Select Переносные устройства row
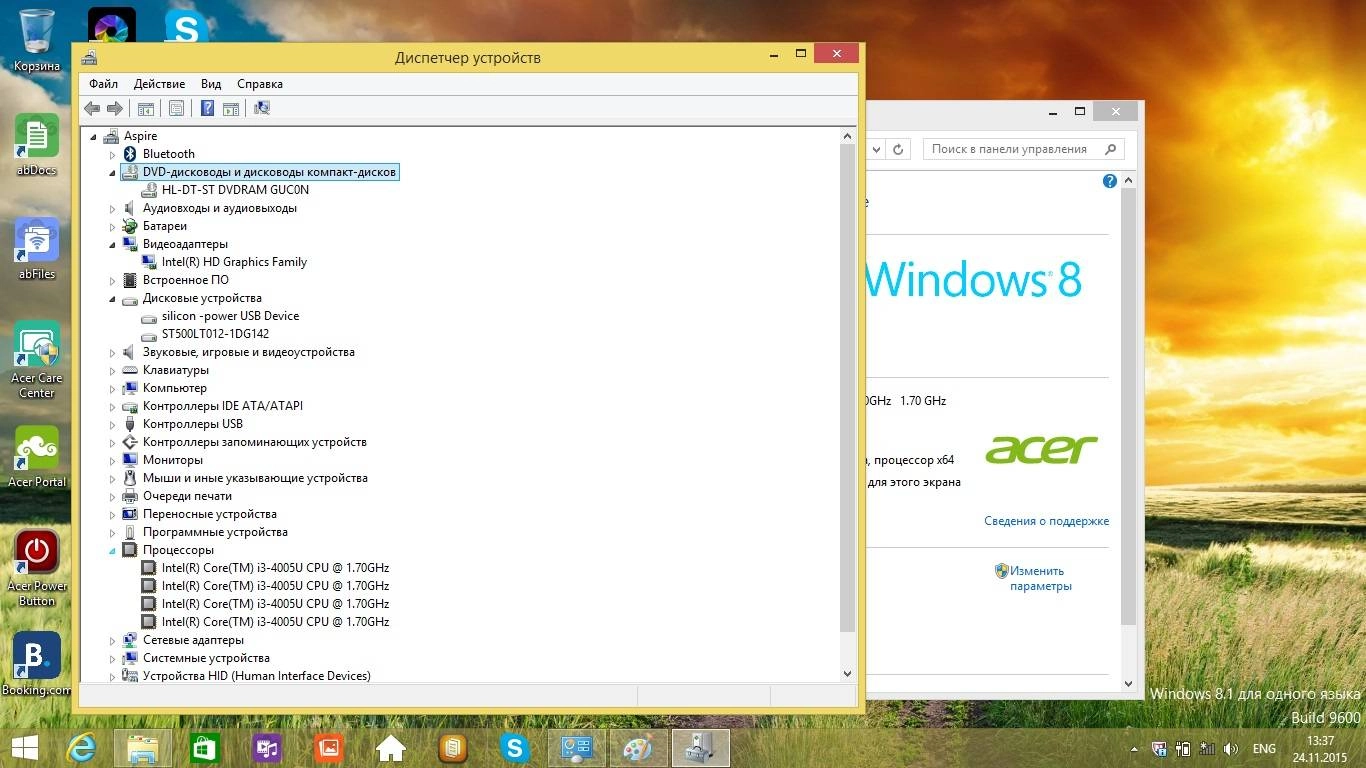This screenshot has height=768, width=1366. [x=210, y=514]
